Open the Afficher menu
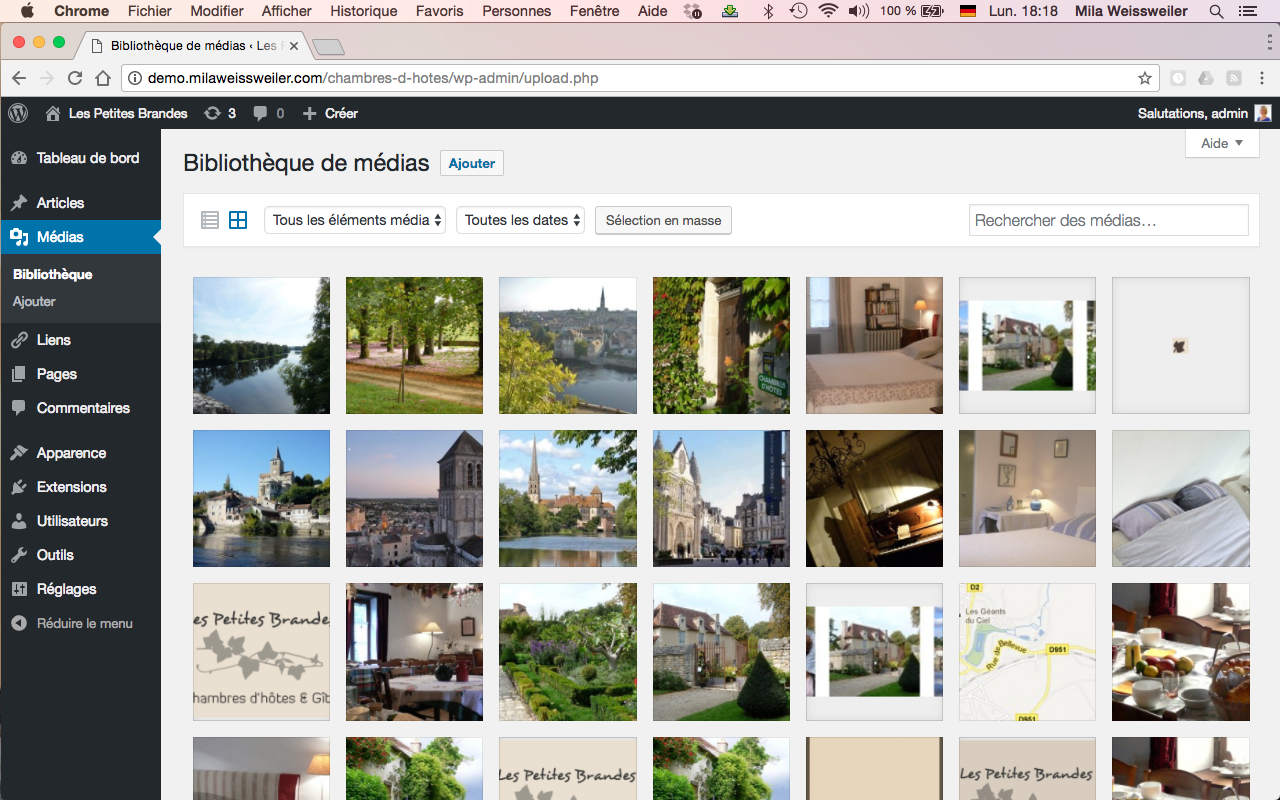Viewport: 1280px width, 800px height. point(287,11)
